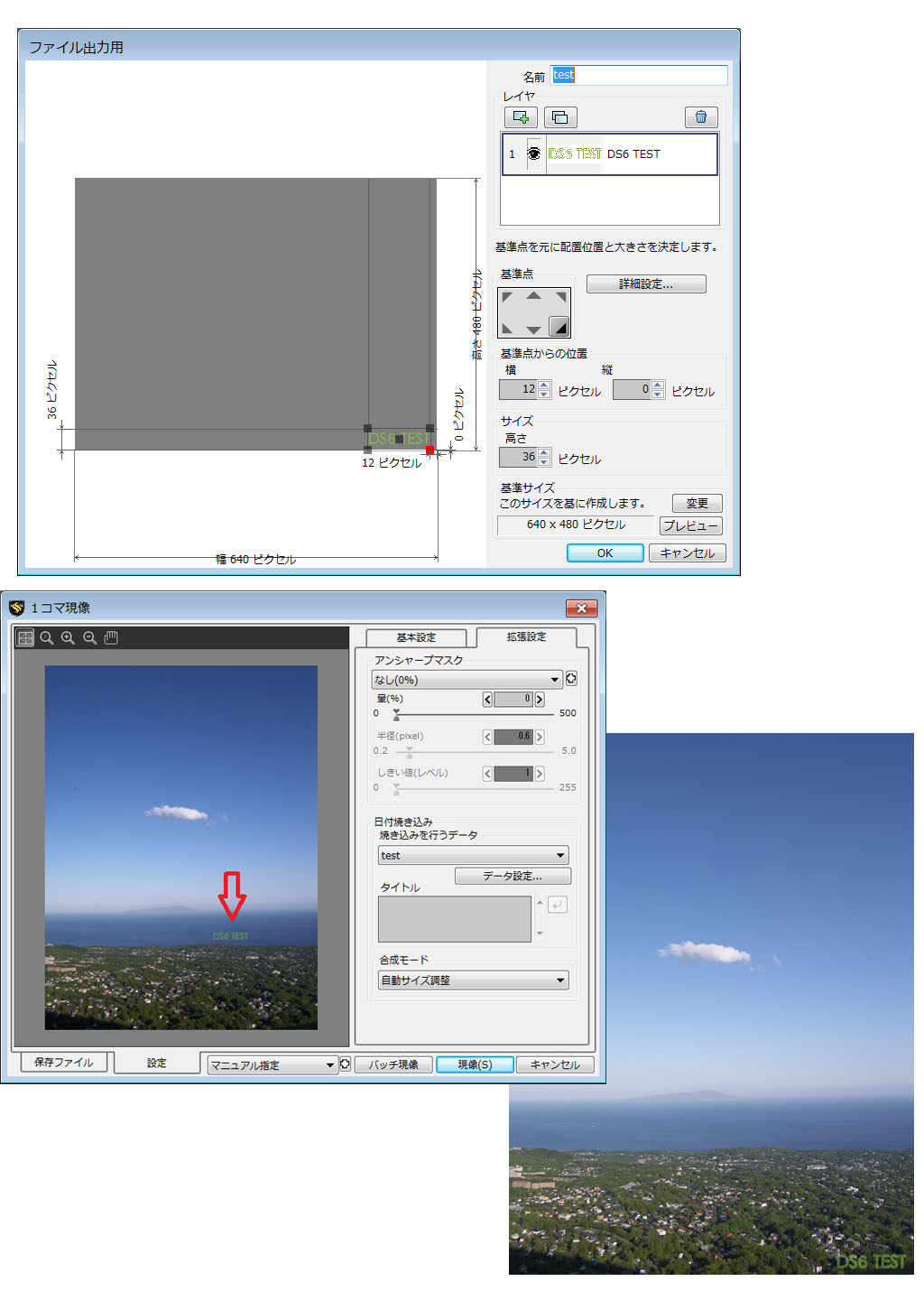Click the add new layer icon button
Image resolution: width=924 pixels, height=1300 pixels.
521,117
